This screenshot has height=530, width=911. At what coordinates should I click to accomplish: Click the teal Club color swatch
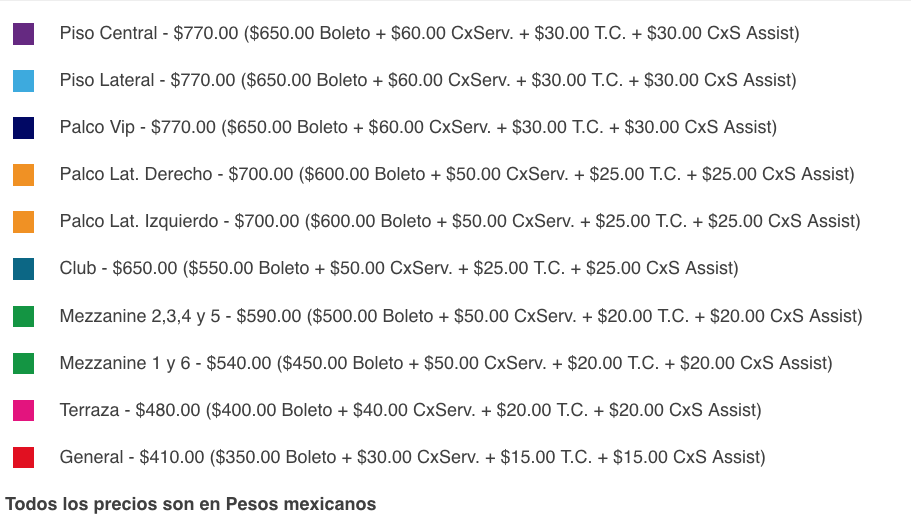click(x=23, y=269)
